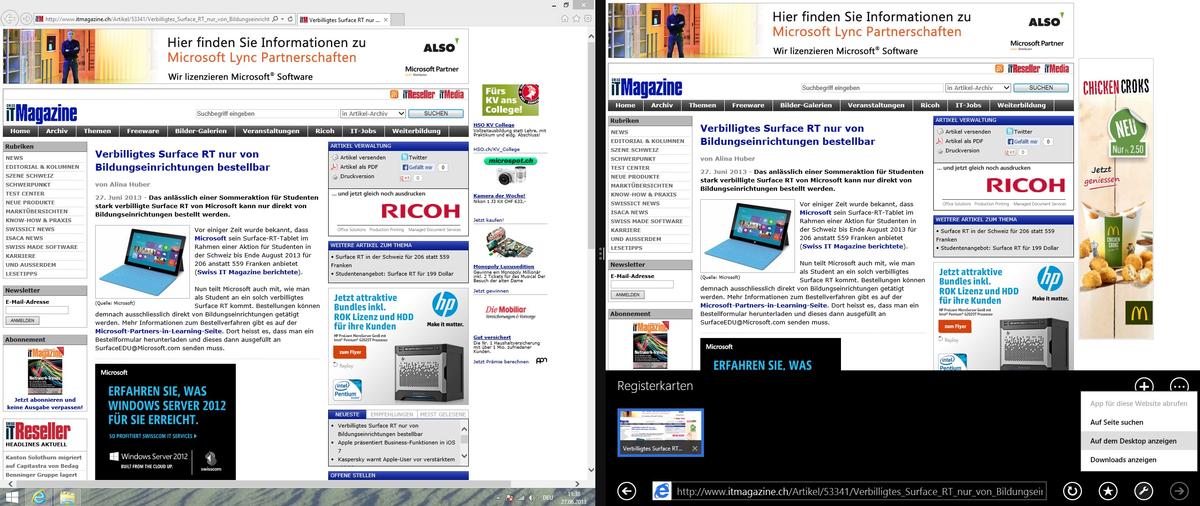Click Google +1 button on left page
1200x506 pixels.
[405, 177]
